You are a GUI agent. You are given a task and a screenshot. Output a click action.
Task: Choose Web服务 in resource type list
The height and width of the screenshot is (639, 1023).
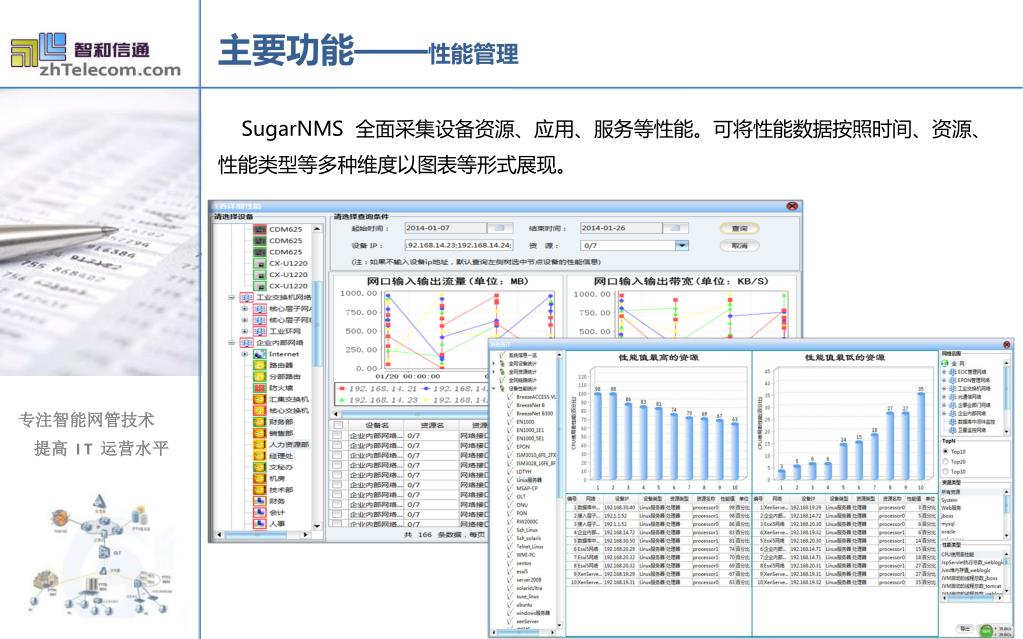click(x=951, y=508)
